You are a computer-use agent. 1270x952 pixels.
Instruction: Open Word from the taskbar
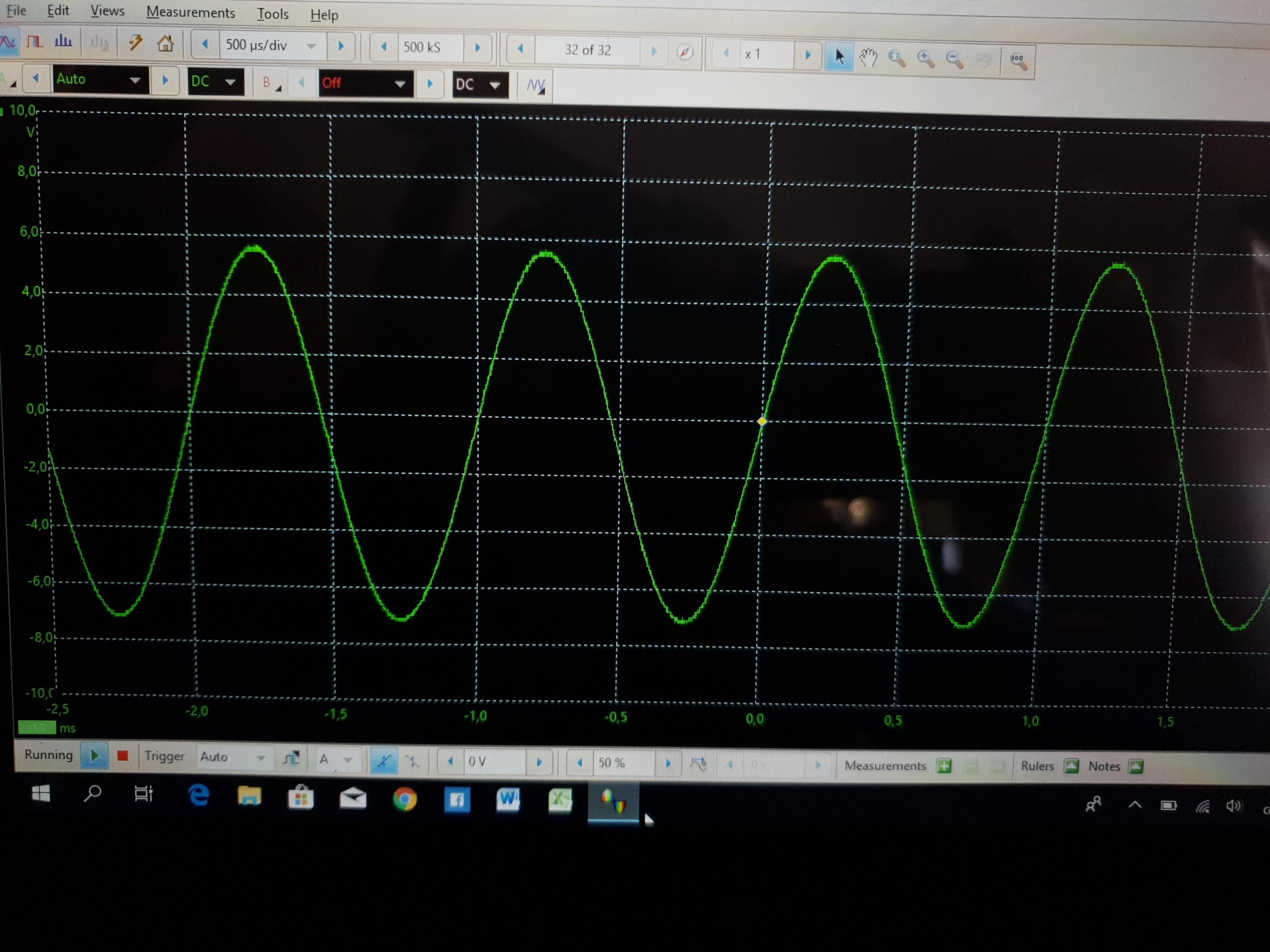508,800
